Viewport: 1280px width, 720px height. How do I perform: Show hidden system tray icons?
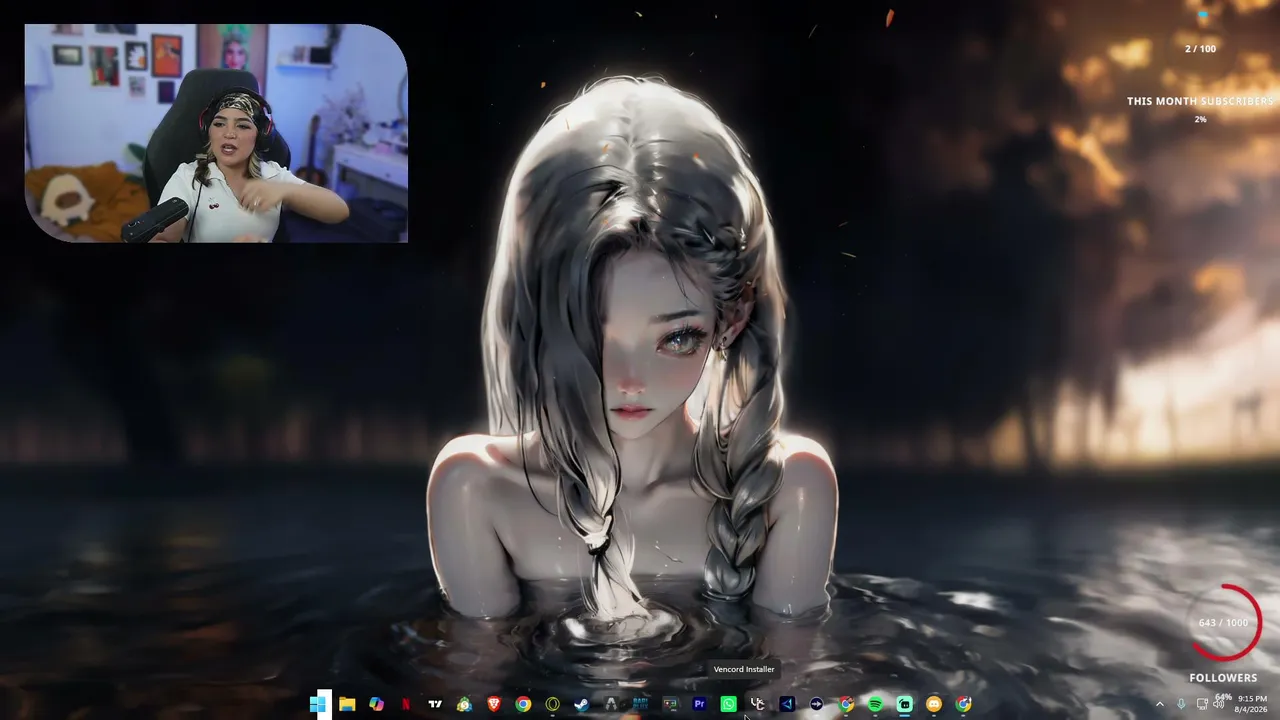pos(1160,704)
